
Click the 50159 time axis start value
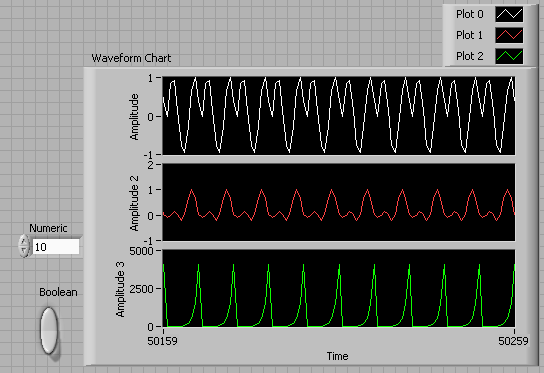[162, 341]
